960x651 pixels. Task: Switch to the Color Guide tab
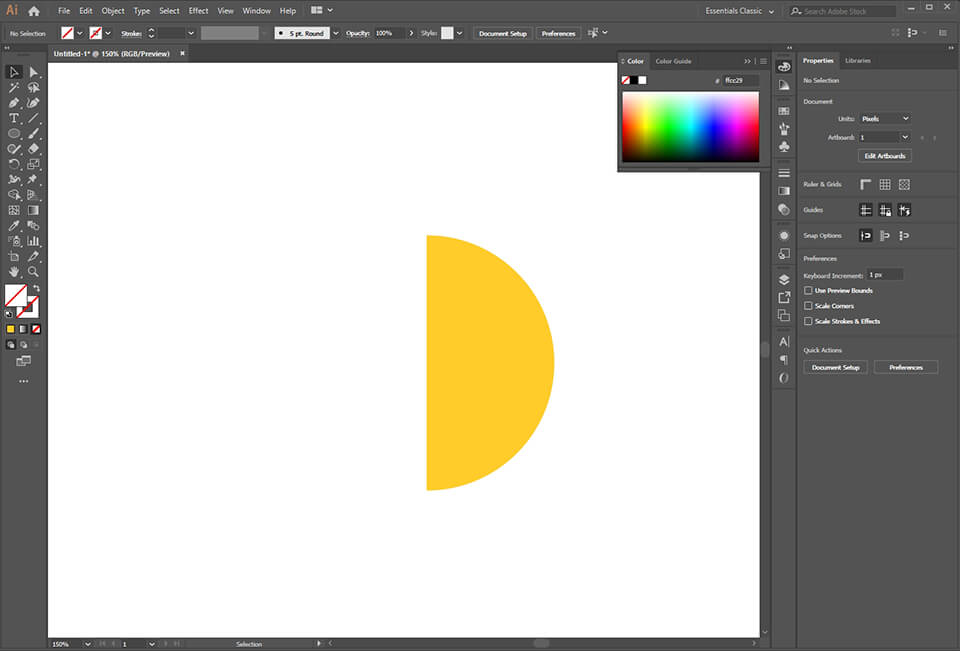click(x=672, y=61)
